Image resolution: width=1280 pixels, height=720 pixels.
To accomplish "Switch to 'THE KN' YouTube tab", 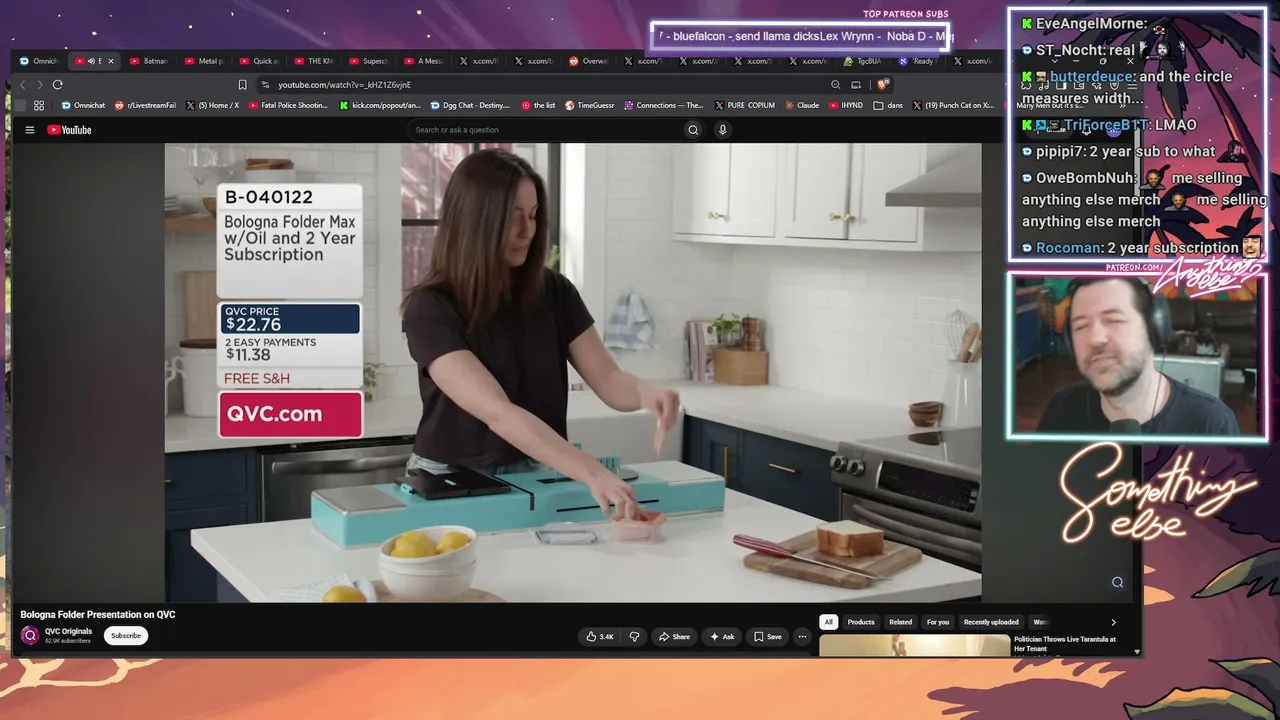I will 315,61.
